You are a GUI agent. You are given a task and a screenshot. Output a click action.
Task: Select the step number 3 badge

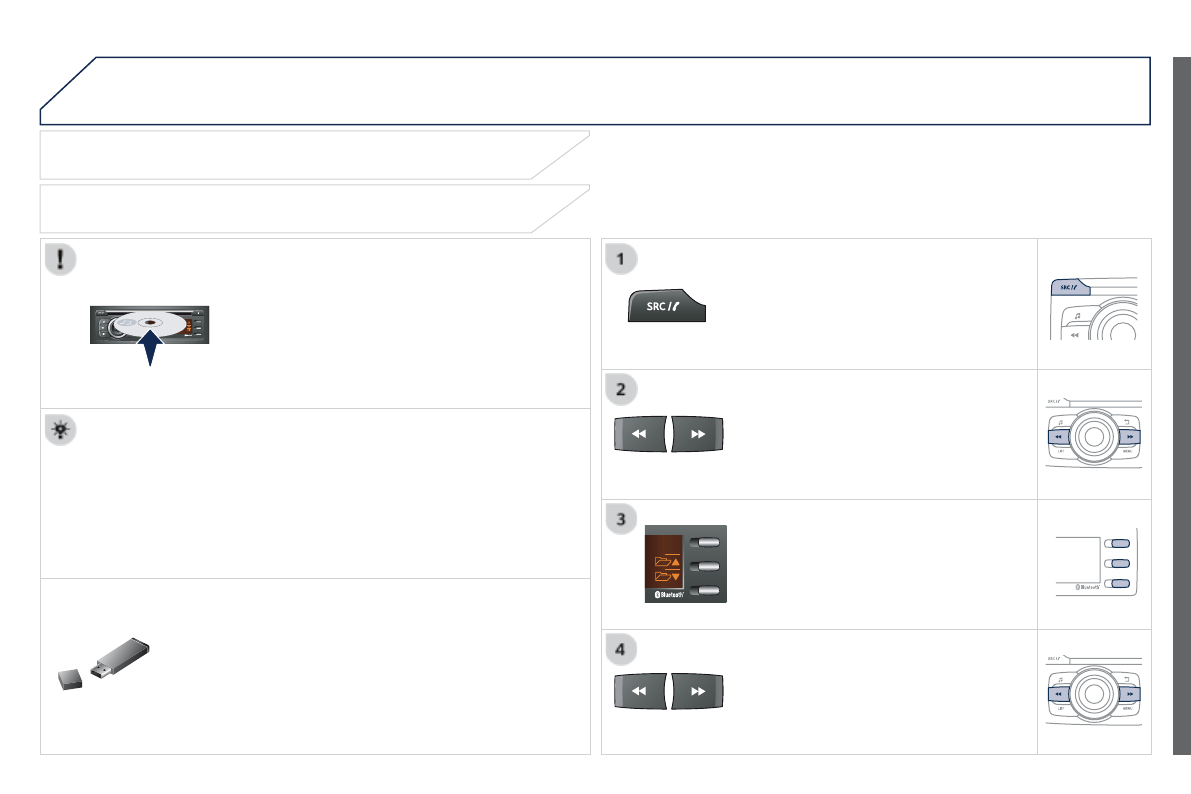click(x=623, y=519)
